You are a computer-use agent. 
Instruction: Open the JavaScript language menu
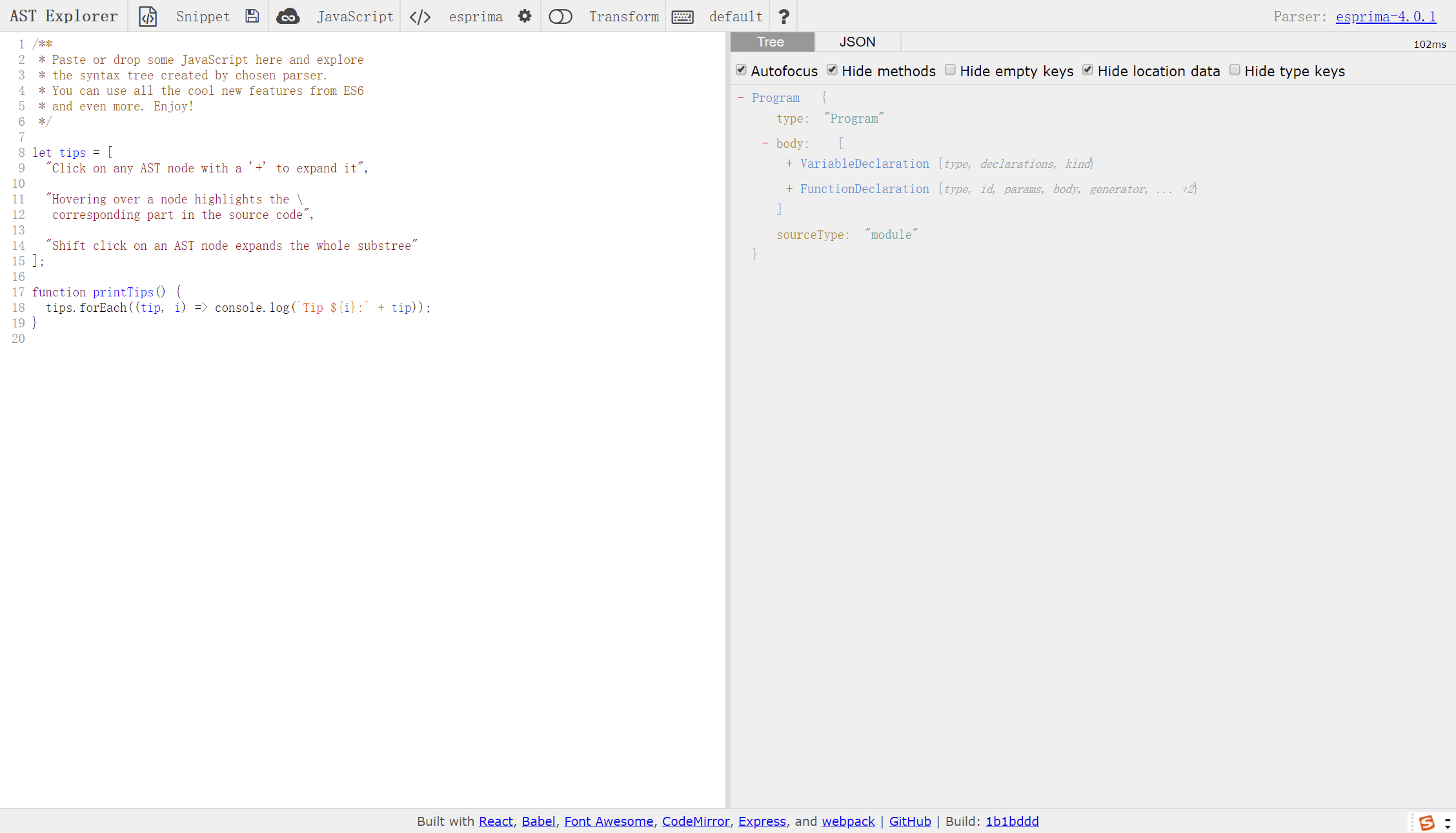pos(355,16)
